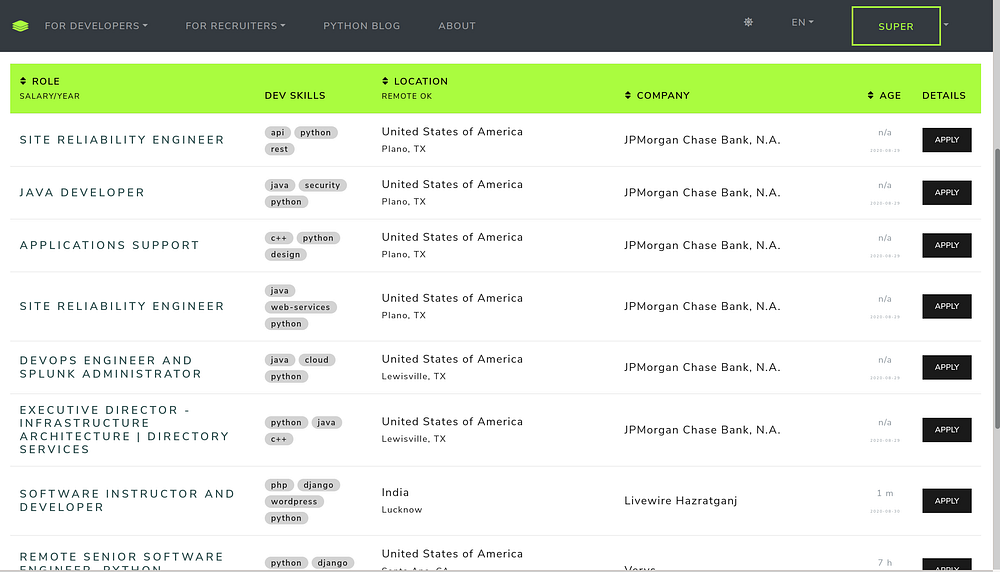Screen dimensions: 1000x572
Task: Click the SUPER account button
Action: (896, 26)
